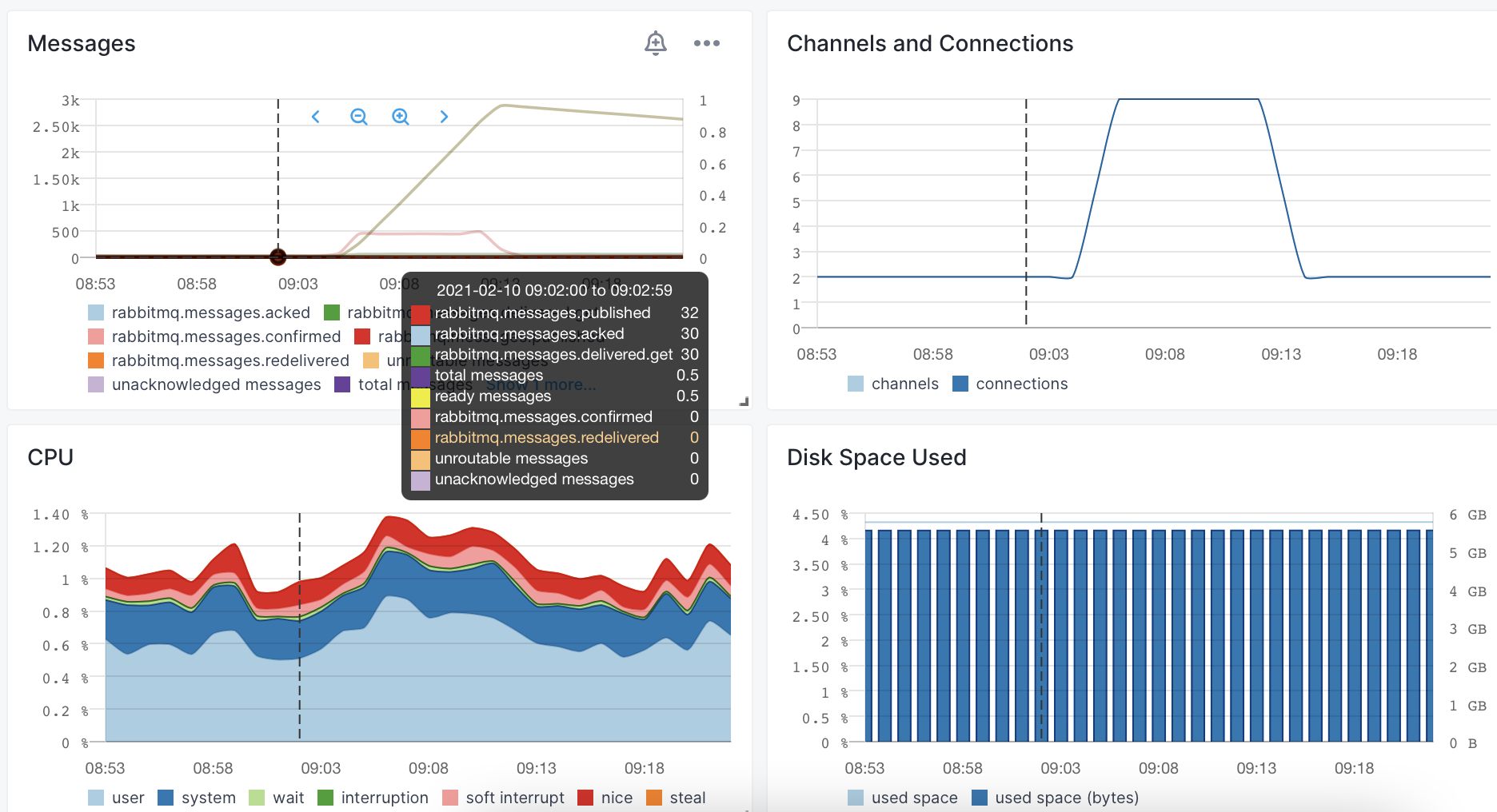The height and width of the screenshot is (812, 1497).
Task: Click the unroutable messages tooltip row
Action: click(x=555, y=459)
